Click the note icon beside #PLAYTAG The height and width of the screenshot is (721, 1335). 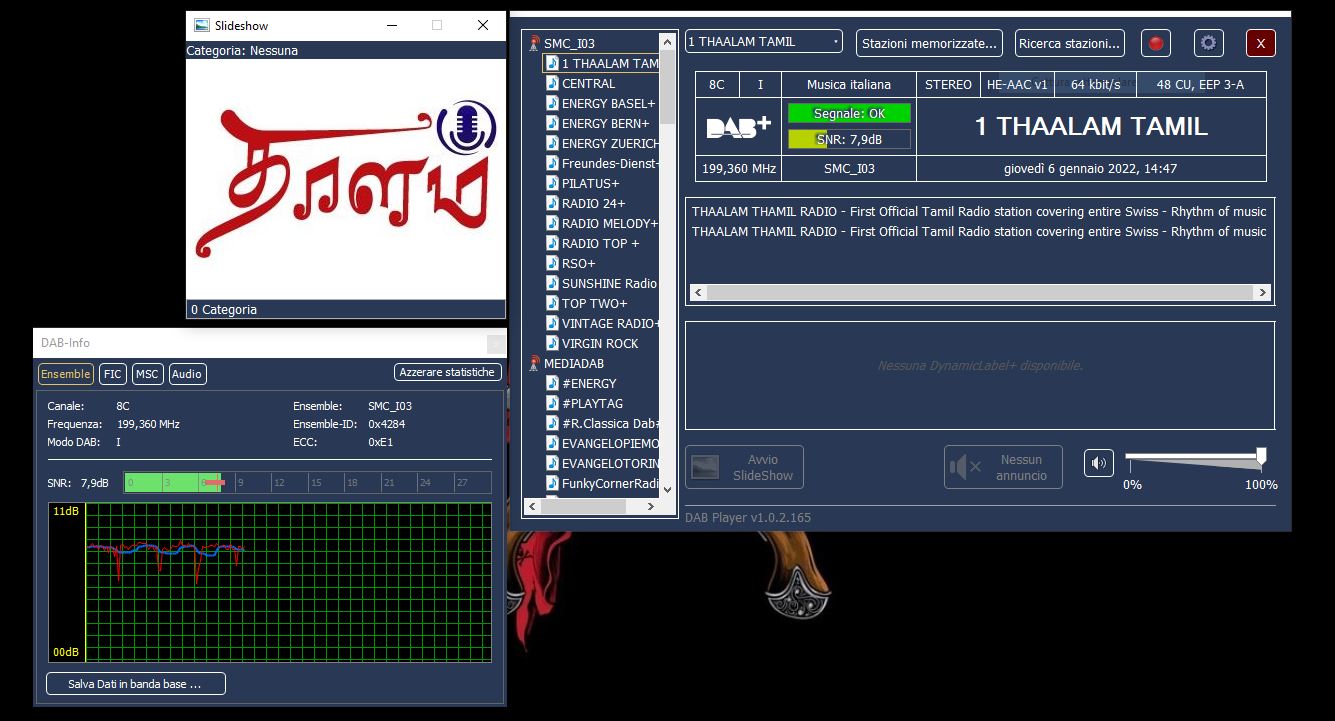[x=552, y=403]
